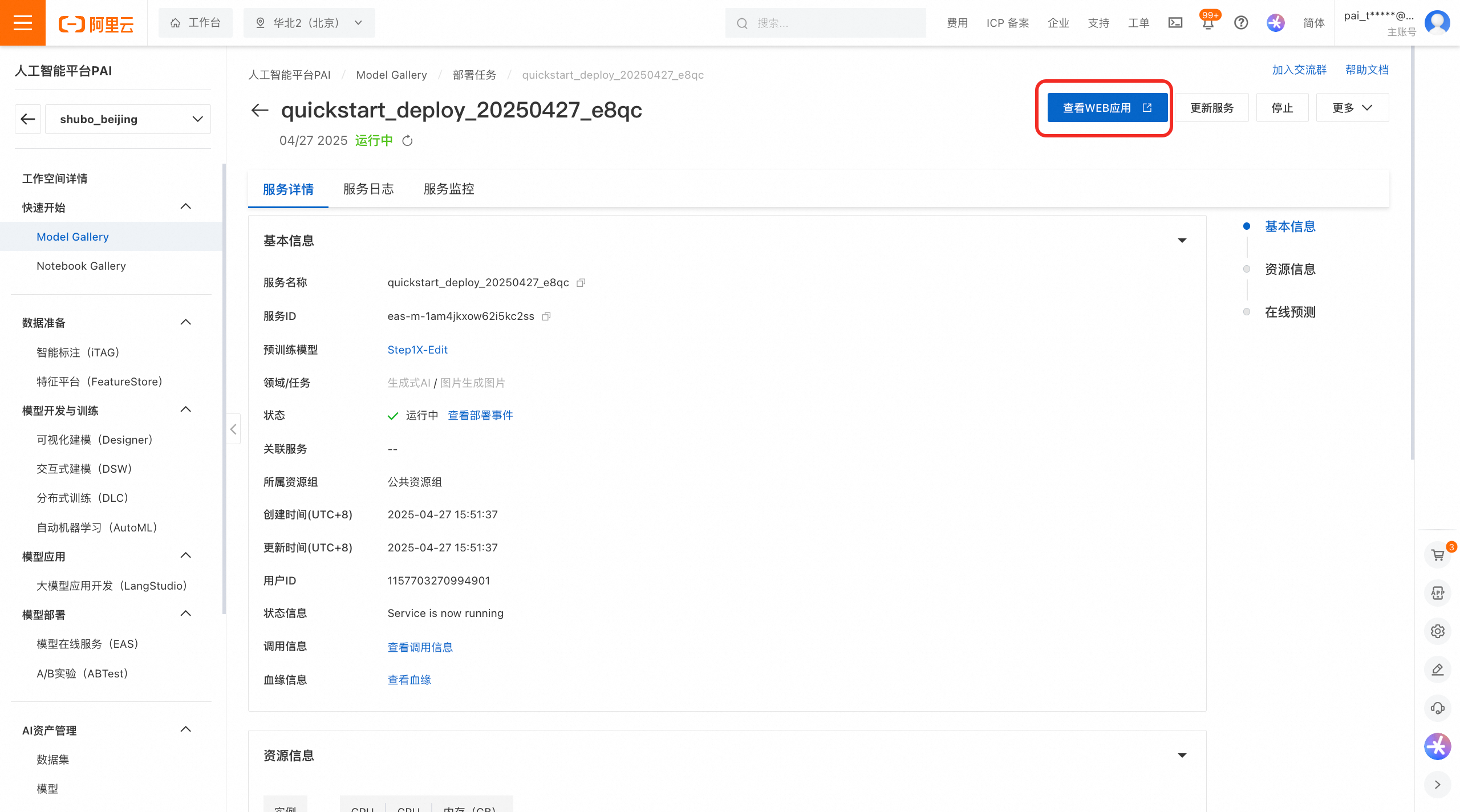1460x812 pixels.
Task: Jump to 在线预测 in the anchor navigation
Action: coord(1290,312)
